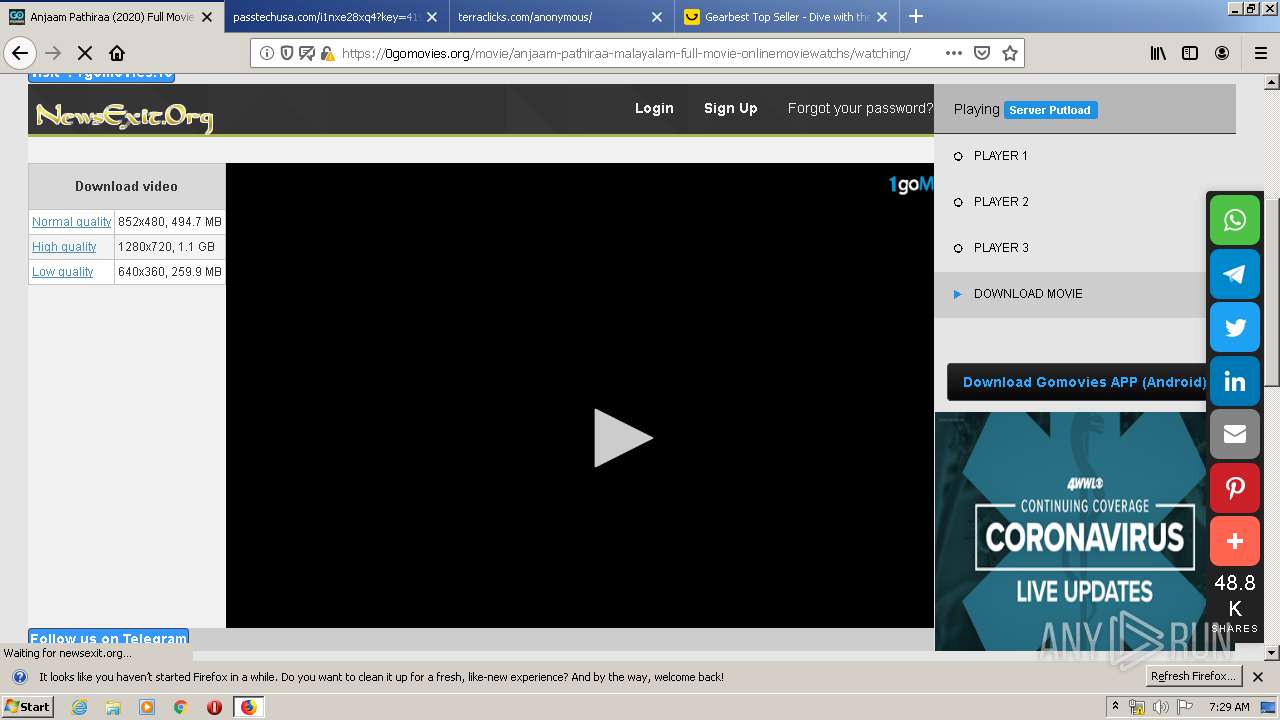Open the Firefox home page

click(117, 53)
